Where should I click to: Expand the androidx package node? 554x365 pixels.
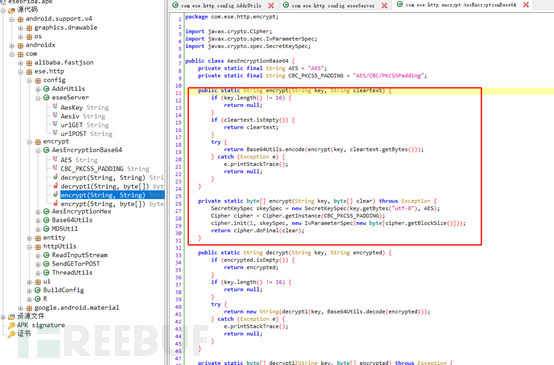tap(12, 46)
